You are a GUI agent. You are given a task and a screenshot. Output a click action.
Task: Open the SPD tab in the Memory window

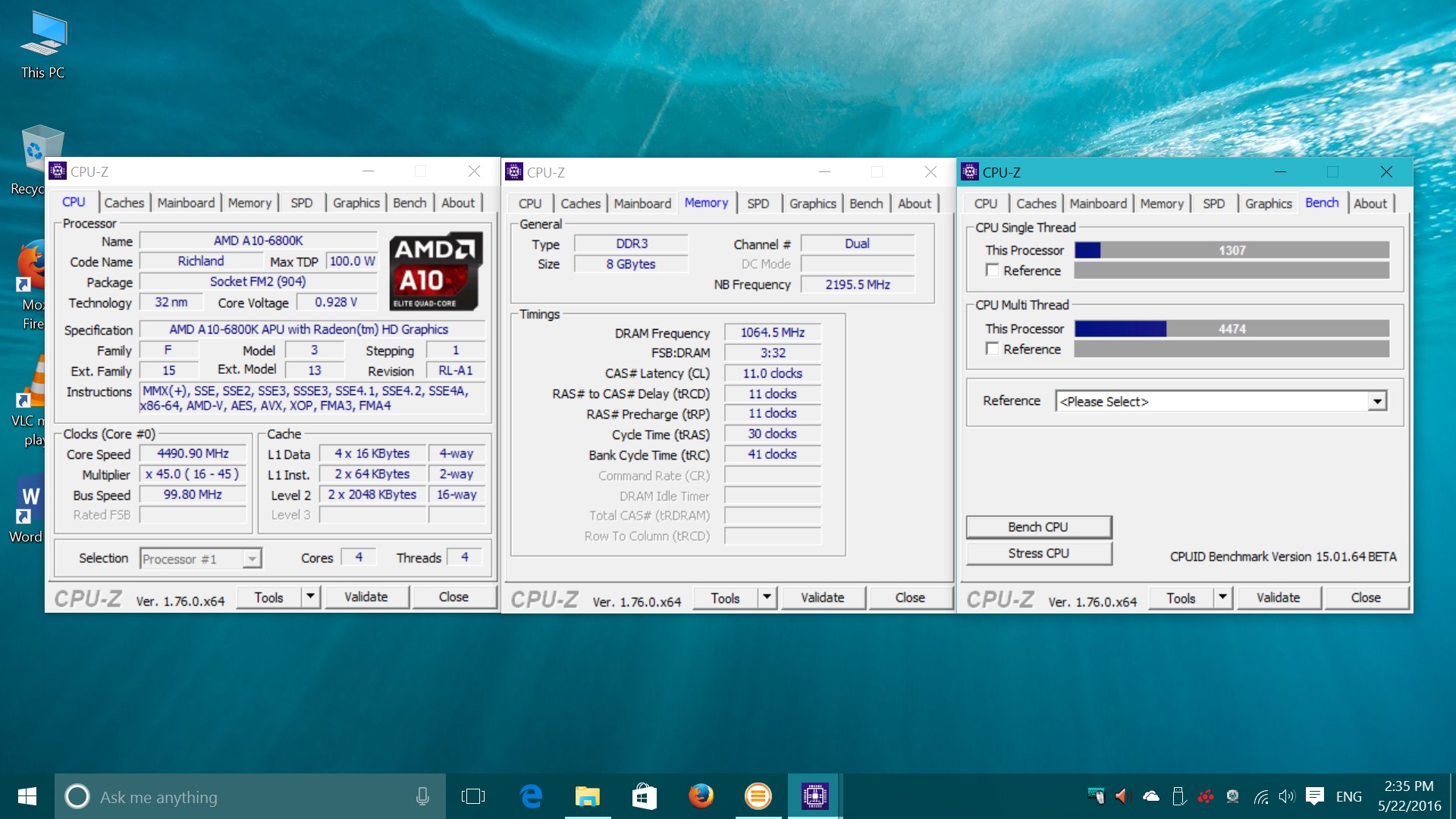point(758,203)
